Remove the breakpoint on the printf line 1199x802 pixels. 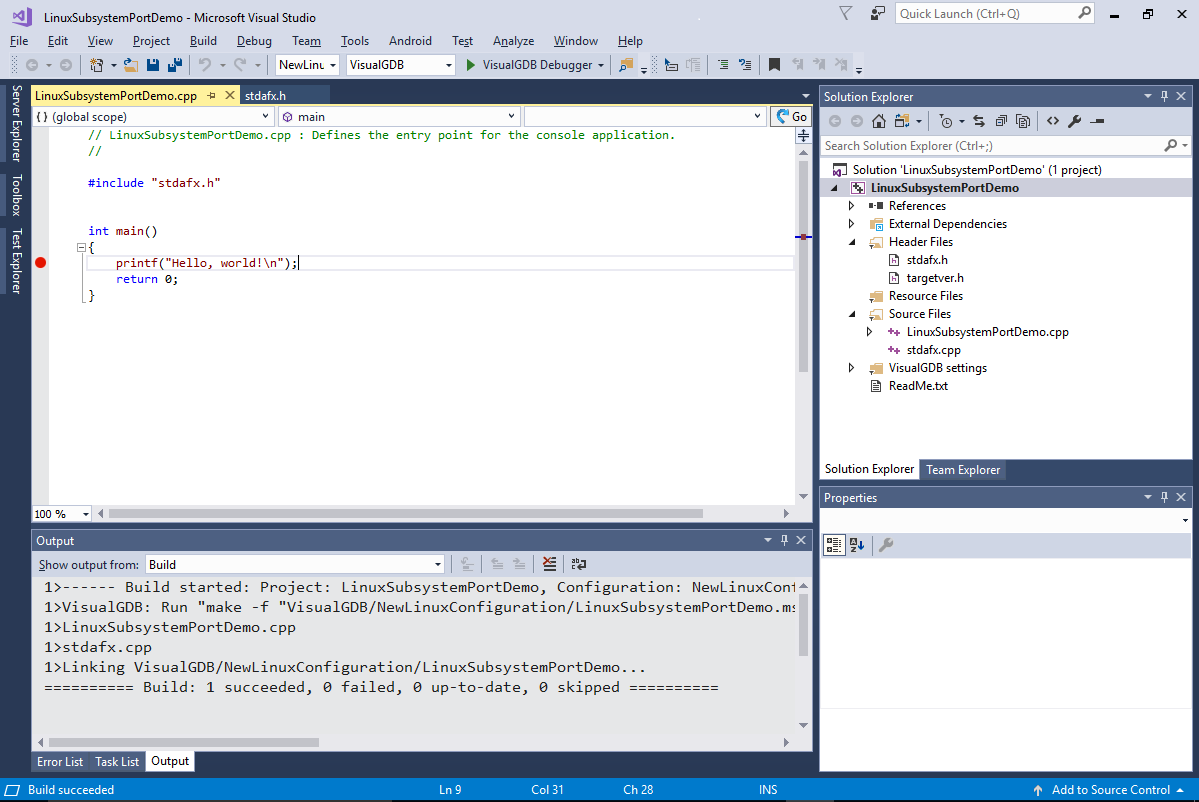41,263
